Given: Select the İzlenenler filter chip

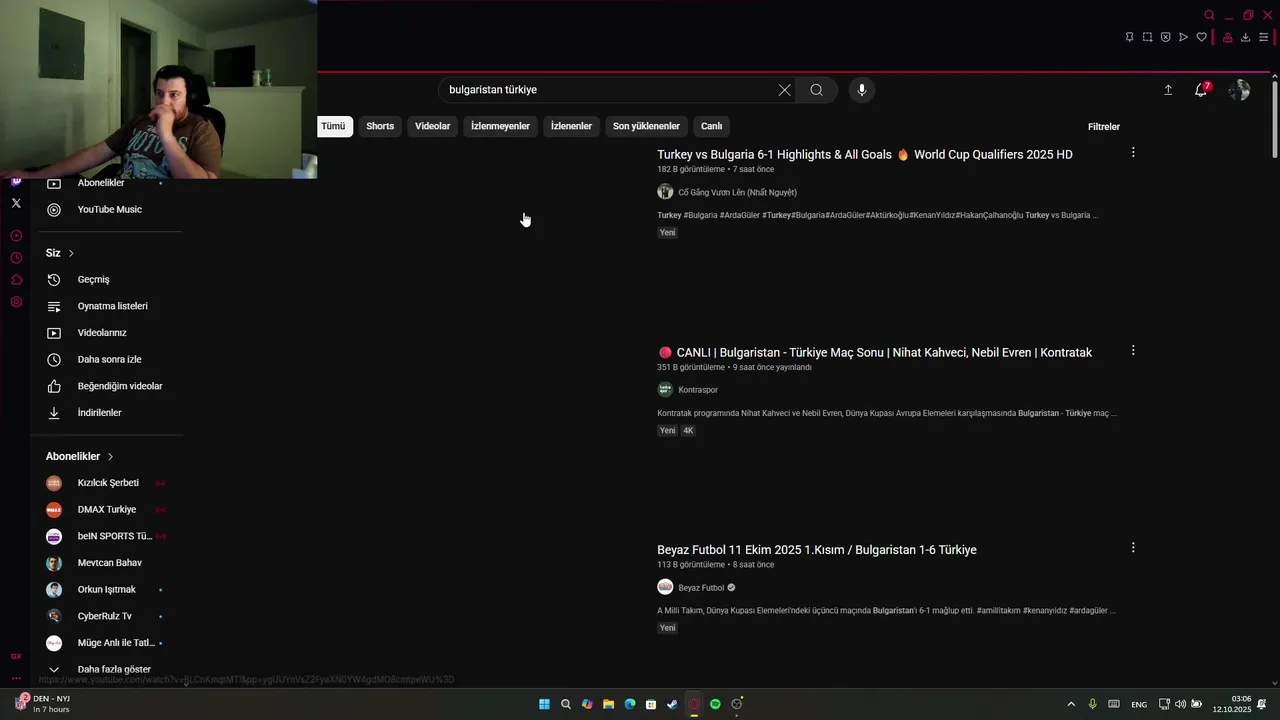Looking at the screenshot, I should (571, 126).
